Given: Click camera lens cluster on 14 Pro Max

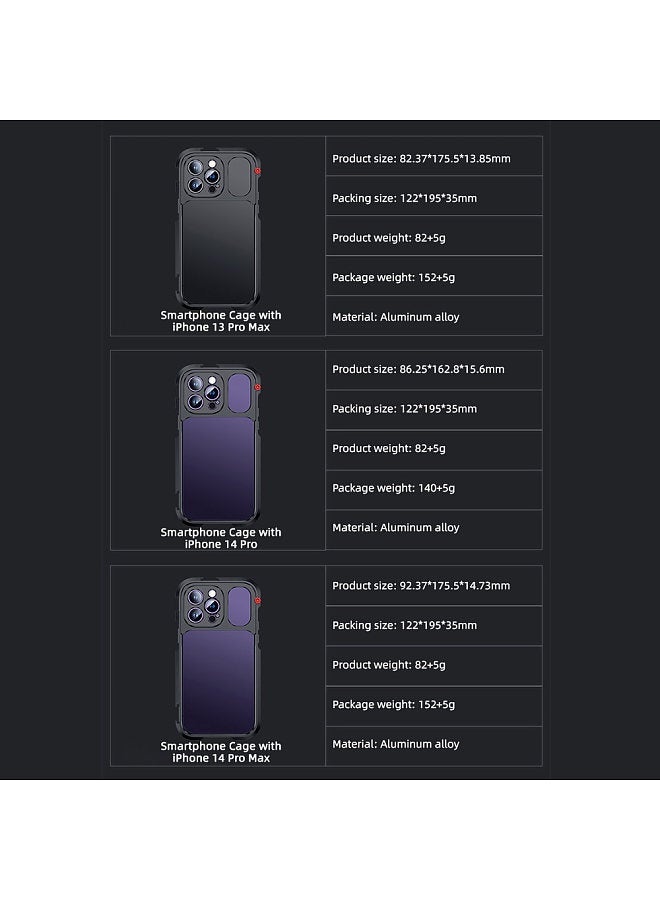Looking at the screenshot, I should 204,606.
